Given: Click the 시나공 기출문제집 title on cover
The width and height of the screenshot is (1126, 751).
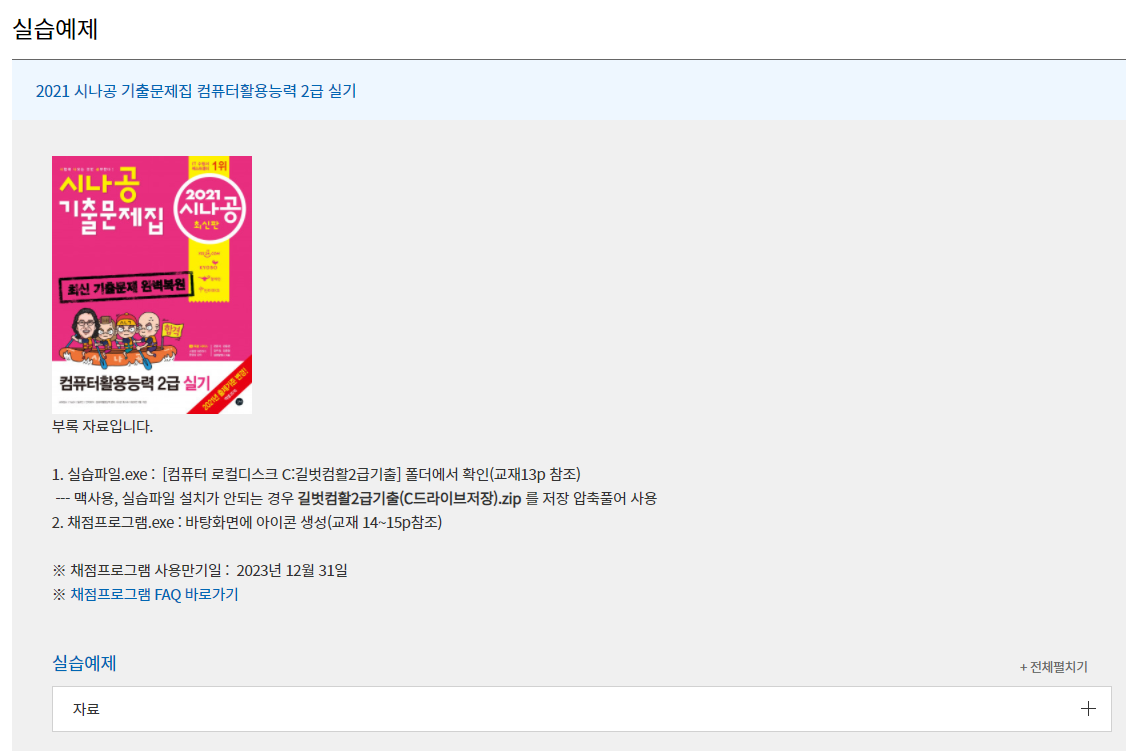Looking at the screenshot, I should tap(109, 201).
